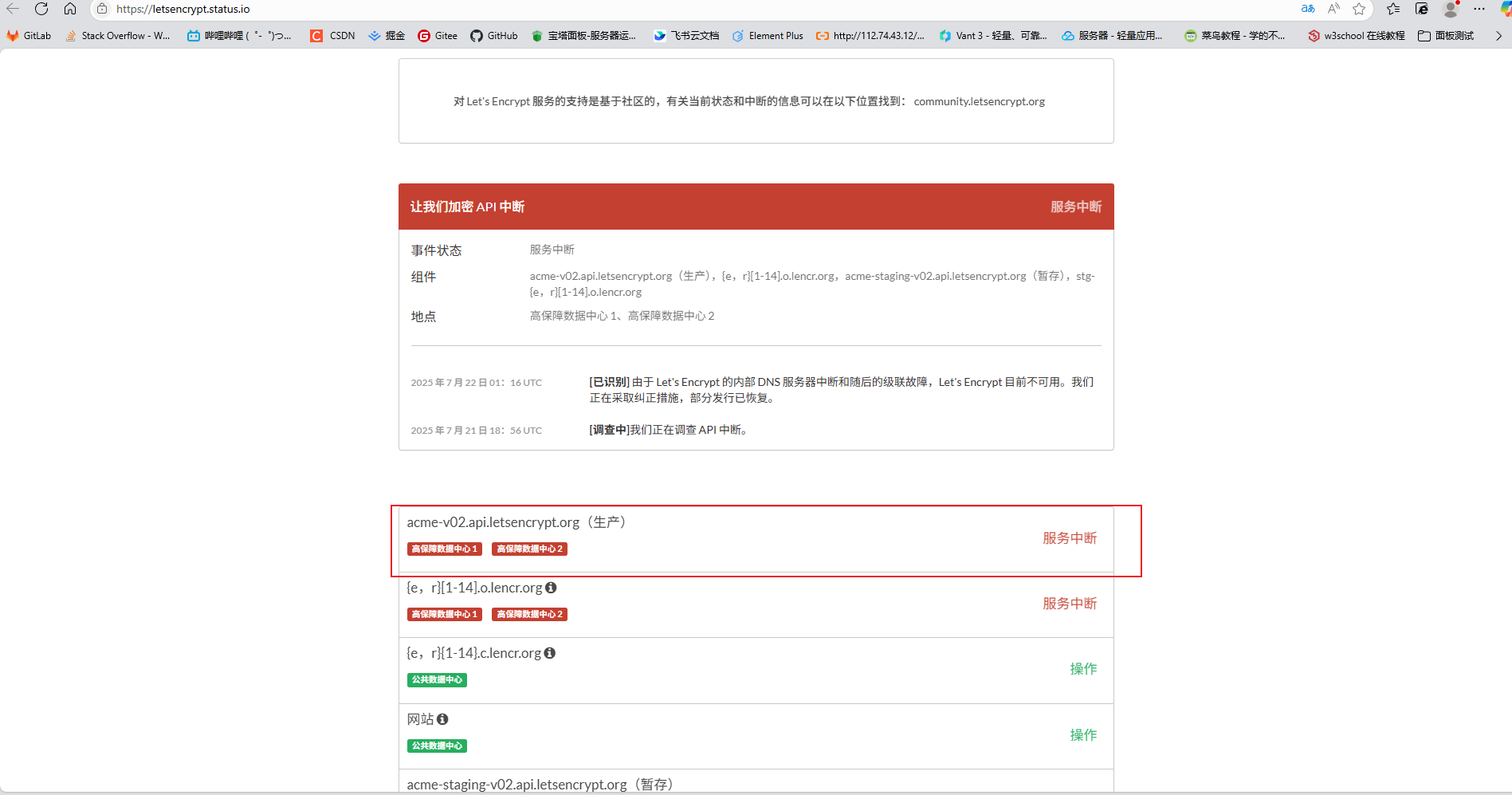Click 高保障数据中心 2 tag under acme-v02 production
This screenshot has height=795, width=1512.
point(529,549)
